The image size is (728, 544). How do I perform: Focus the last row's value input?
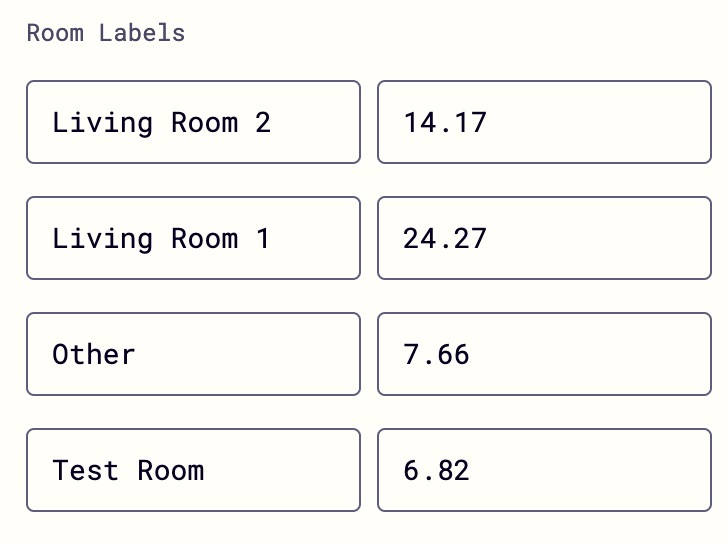click(544, 470)
